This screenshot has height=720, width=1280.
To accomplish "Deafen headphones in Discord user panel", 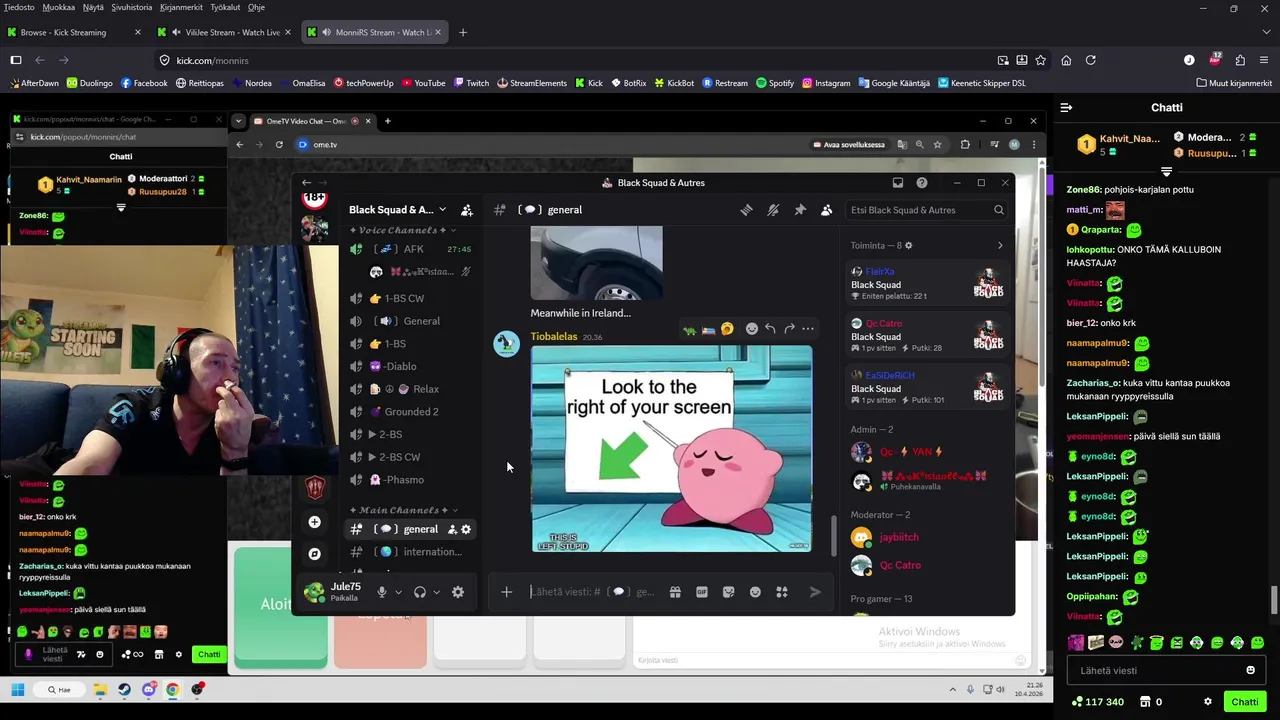I will 420,592.
